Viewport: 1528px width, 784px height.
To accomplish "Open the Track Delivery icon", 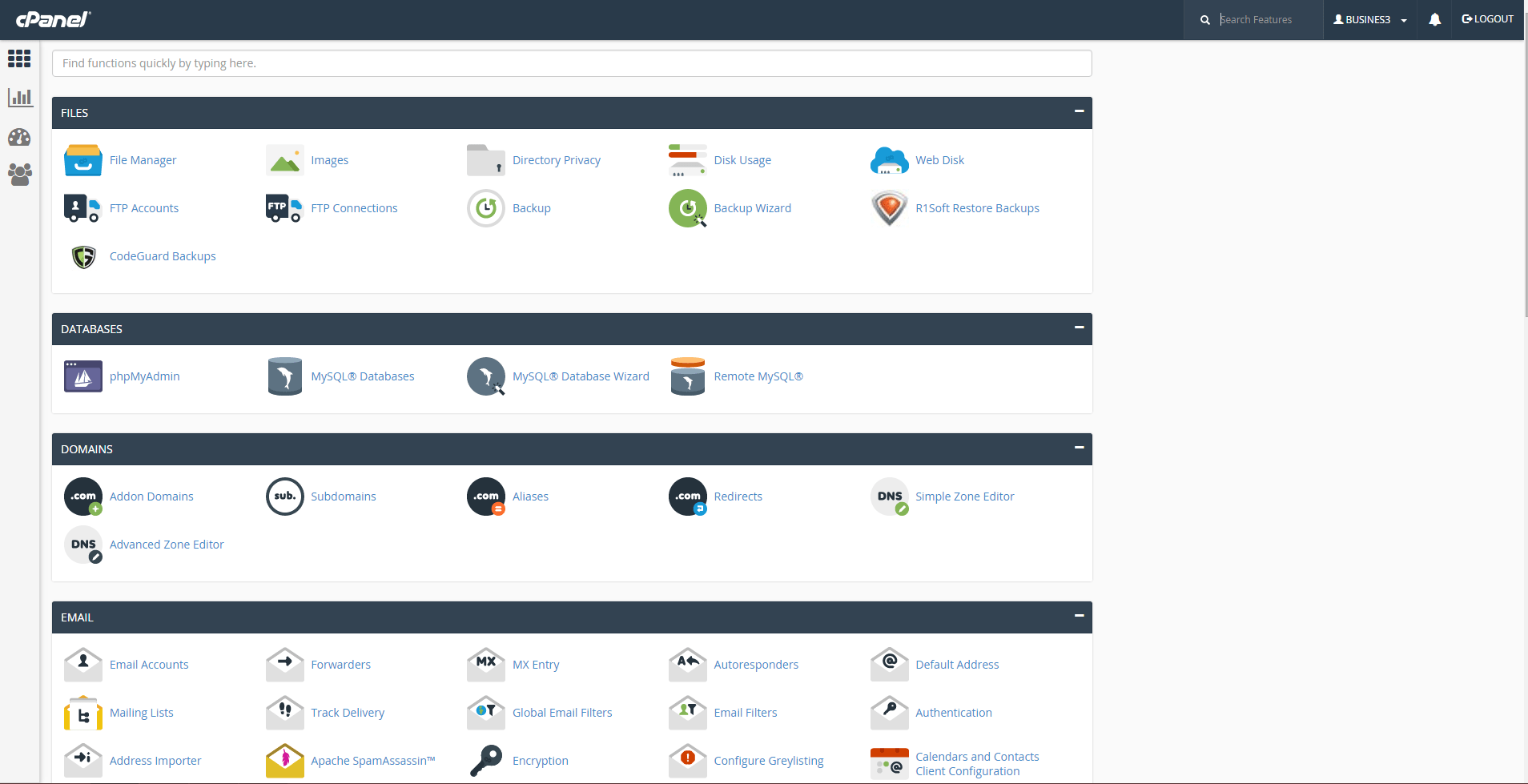I will tap(285, 713).
